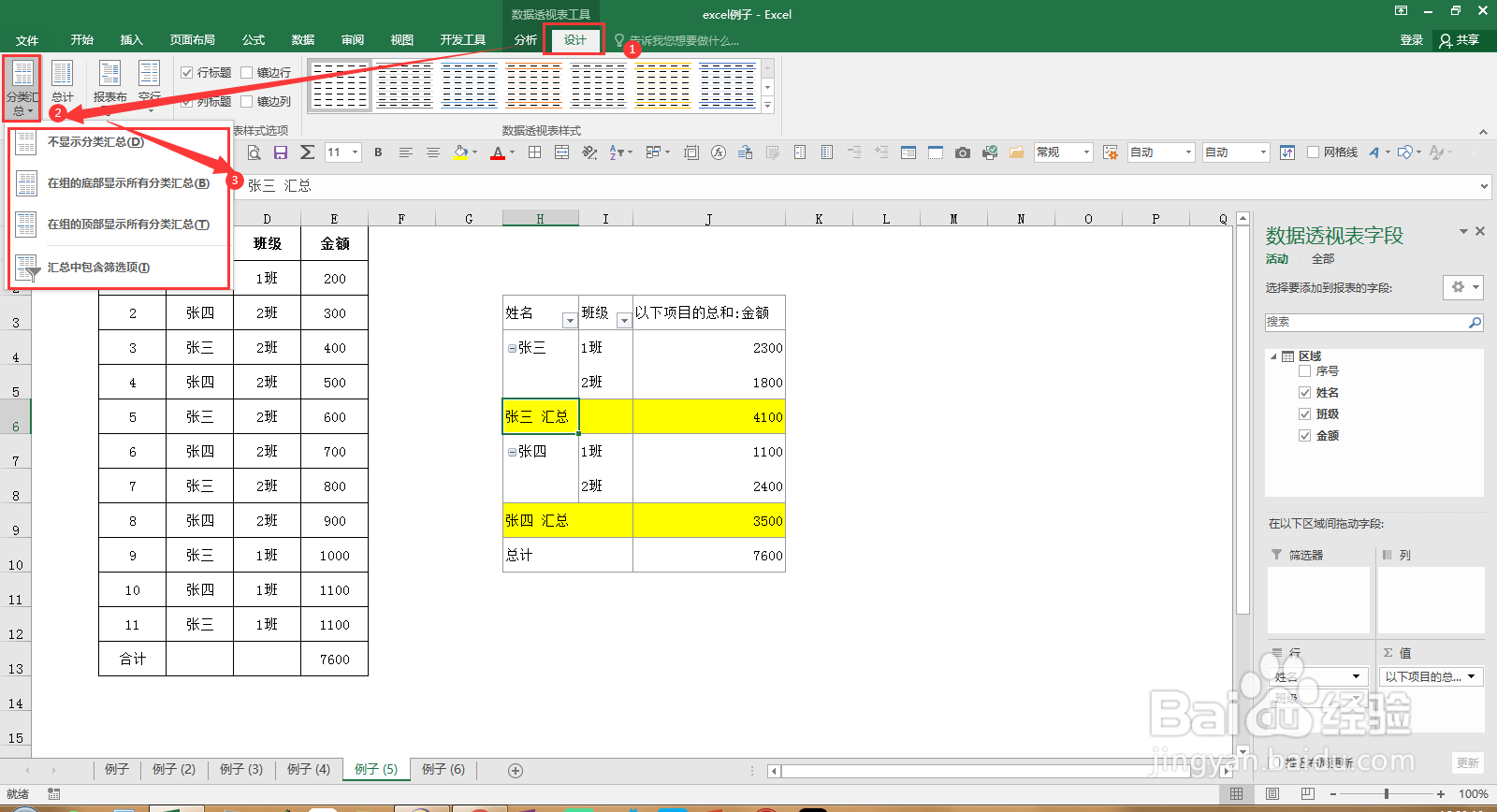Open the 以下项目的总... values field dropdown
This screenshot has height=812, width=1497.
(x=1471, y=676)
